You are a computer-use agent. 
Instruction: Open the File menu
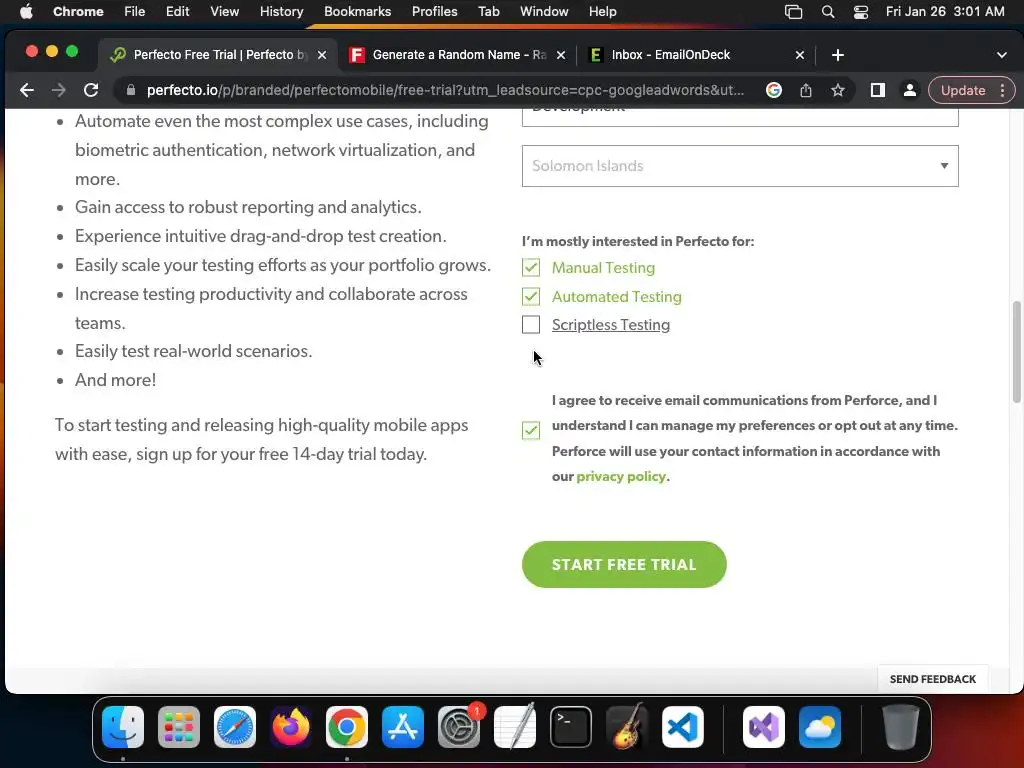tap(135, 12)
